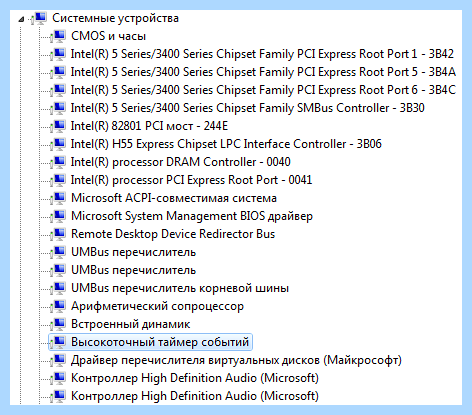Click the icon beside CMOS и часы
The image size is (472, 415).
click(x=58, y=36)
